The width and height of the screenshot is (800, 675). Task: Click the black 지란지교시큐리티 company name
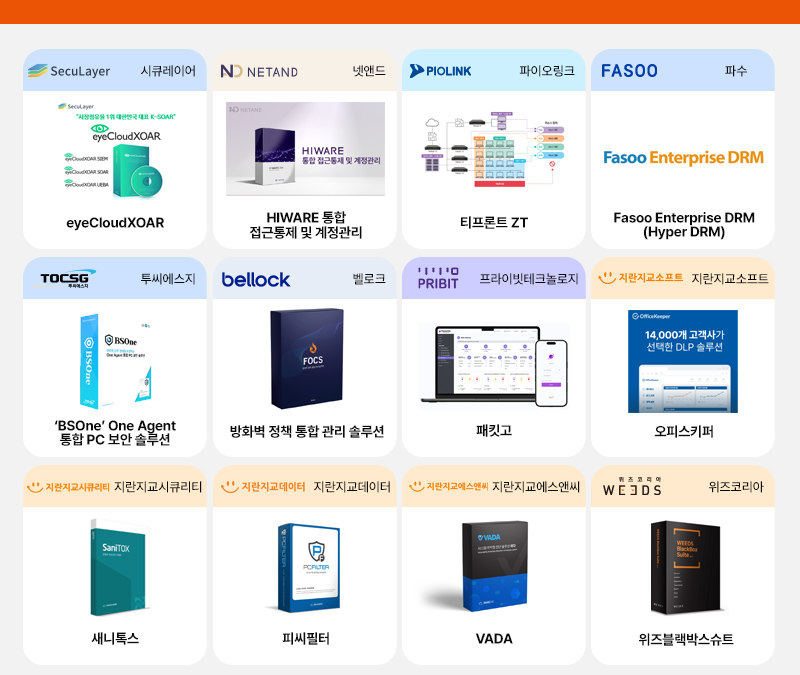(158, 487)
